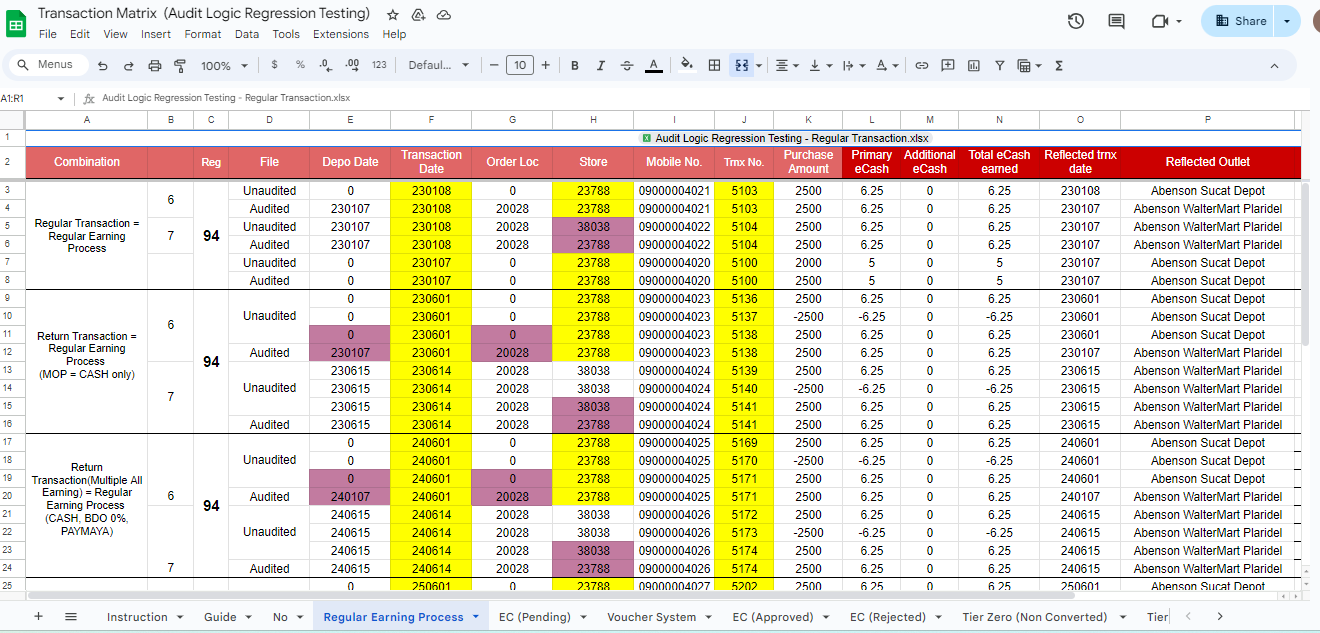The height and width of the screenshot is (633, 1320).
Task: Open the borders tool
Action: click(x=714, y=65)
